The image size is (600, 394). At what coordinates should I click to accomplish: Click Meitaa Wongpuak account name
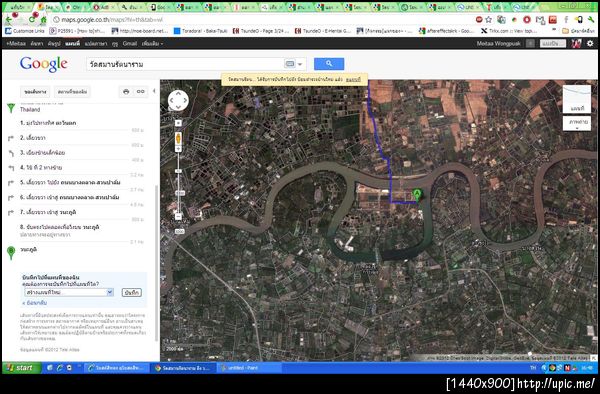click(499, 44)
